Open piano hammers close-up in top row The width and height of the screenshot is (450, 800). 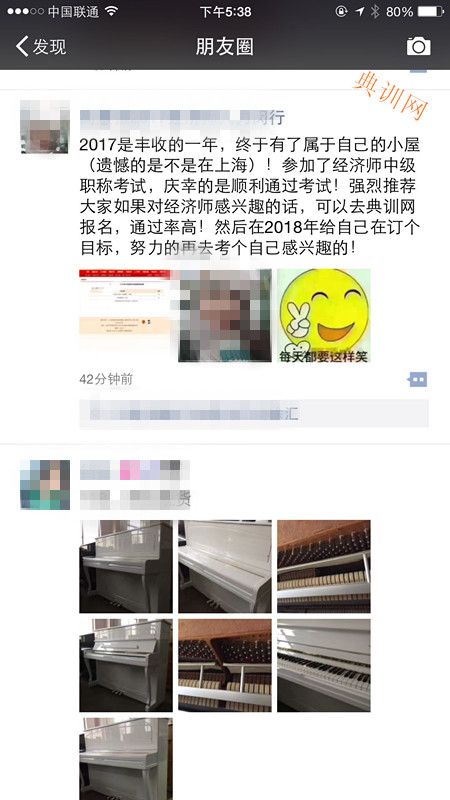(x=323, y=566)
